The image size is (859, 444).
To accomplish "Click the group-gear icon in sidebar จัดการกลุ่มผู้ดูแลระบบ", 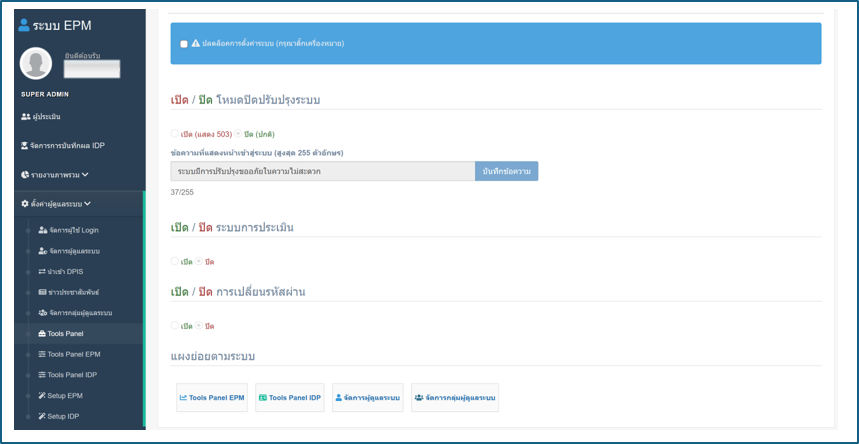I will [43, 313].
